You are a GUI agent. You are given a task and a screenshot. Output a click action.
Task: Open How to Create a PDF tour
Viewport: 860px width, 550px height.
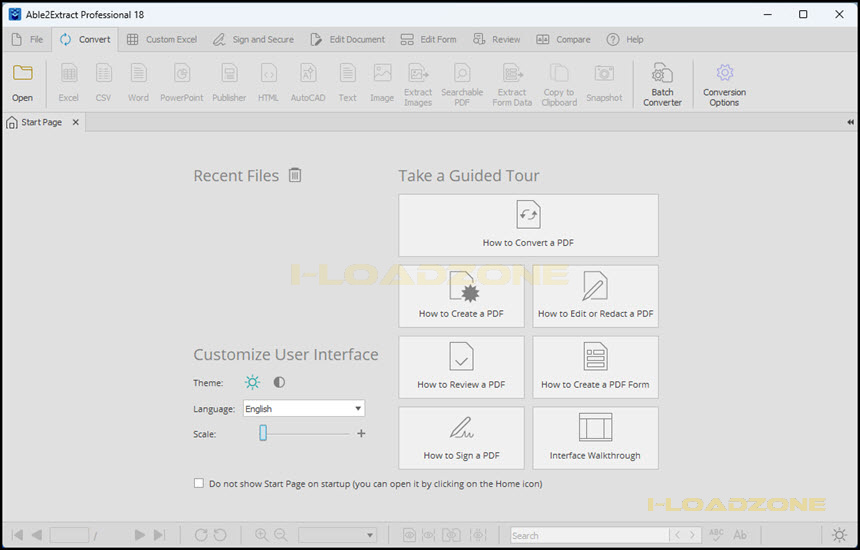(x=461, y=296)
